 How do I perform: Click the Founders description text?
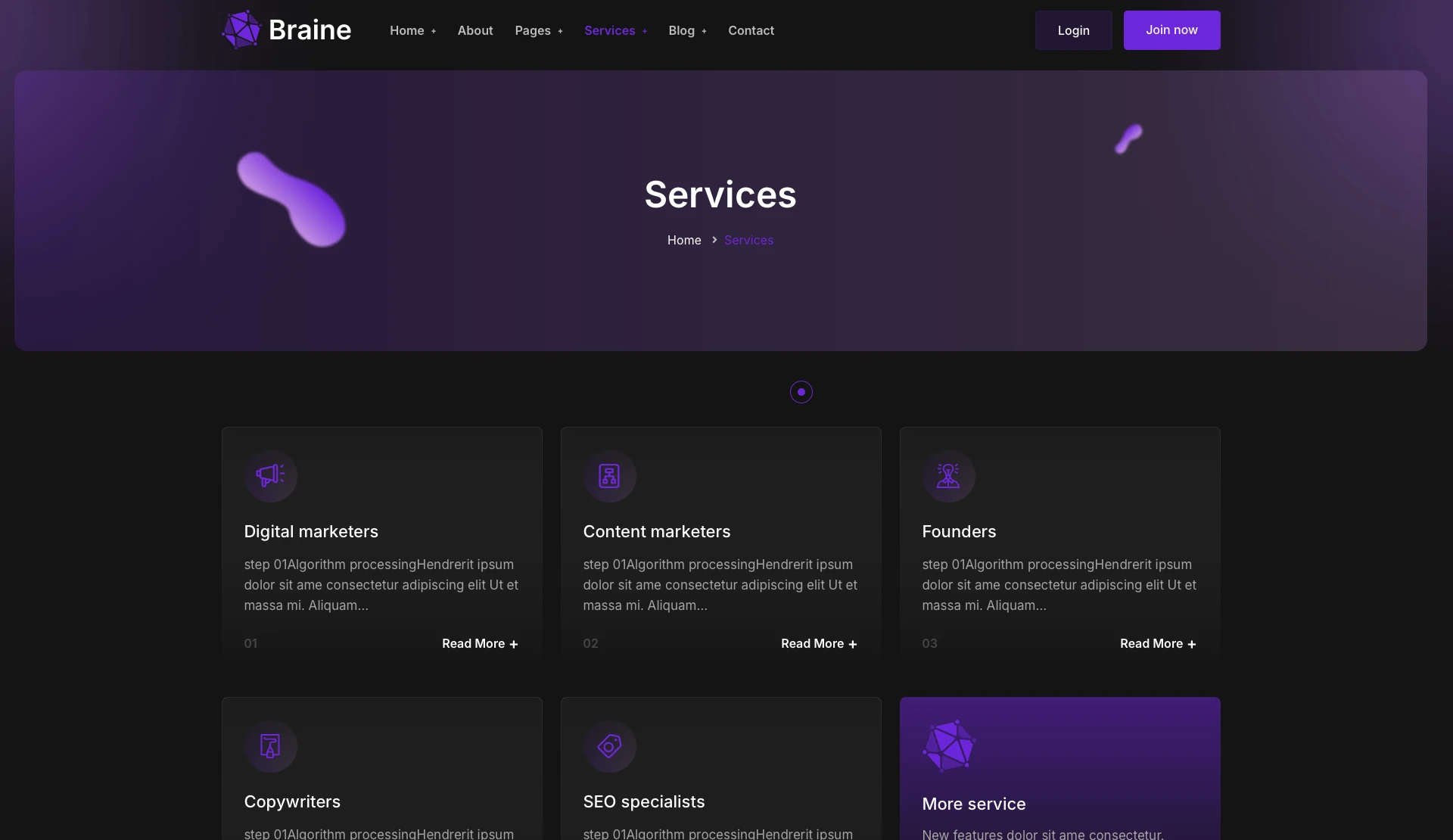(1059, 585)
